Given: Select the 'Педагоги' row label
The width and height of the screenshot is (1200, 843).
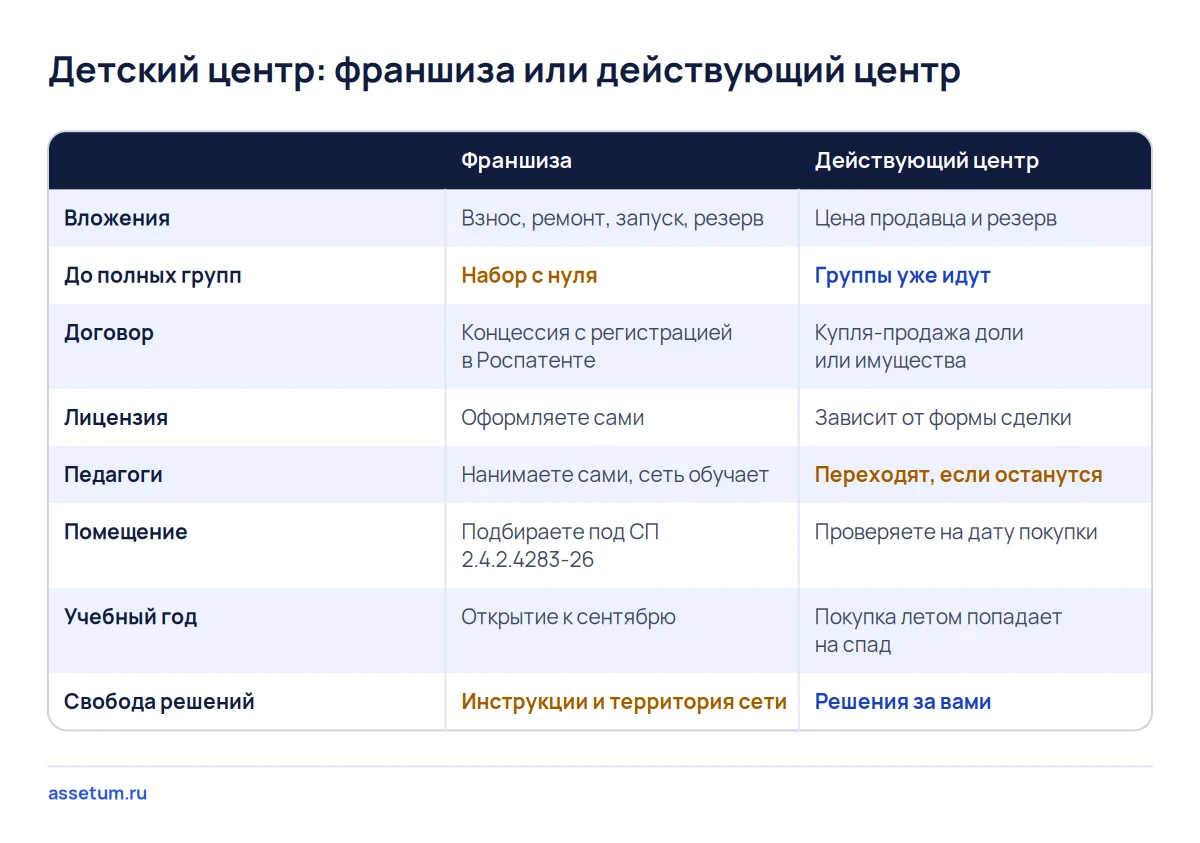Looking at the screenshot, I should click(x=113, y=474).
